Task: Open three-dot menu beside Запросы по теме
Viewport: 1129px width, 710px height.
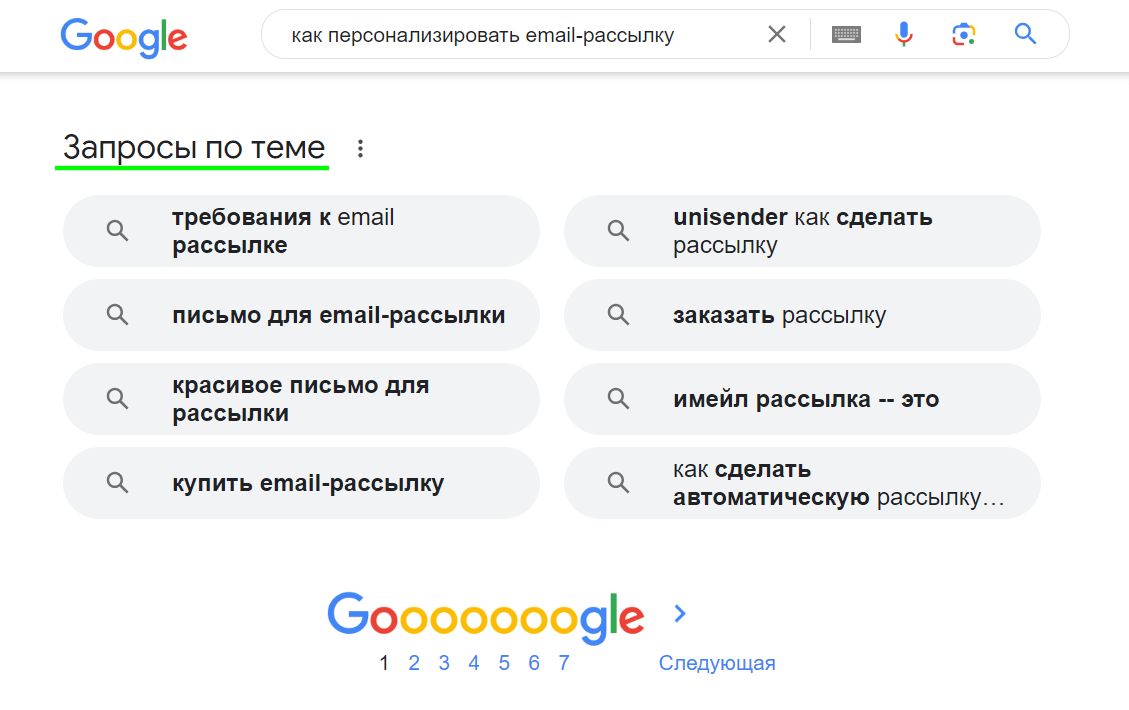Action: click(360, 148)
